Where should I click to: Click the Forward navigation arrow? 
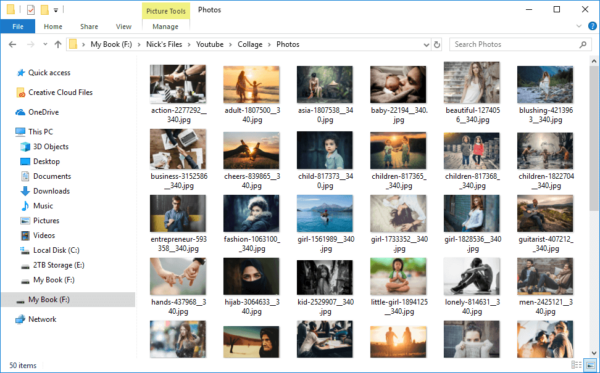[31, 44]
